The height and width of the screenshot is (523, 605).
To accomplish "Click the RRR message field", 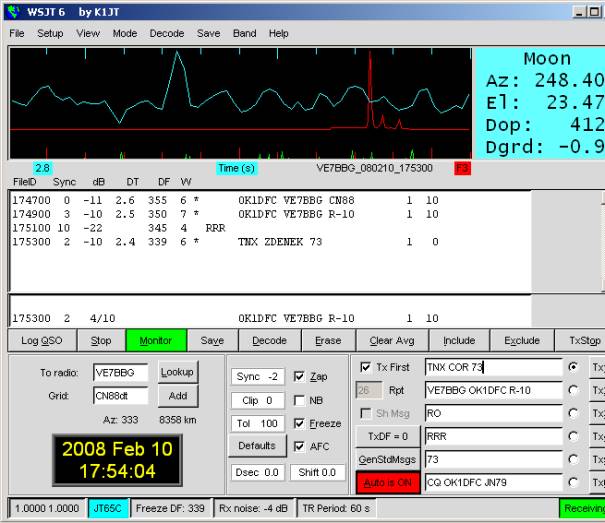I will 493,437.
